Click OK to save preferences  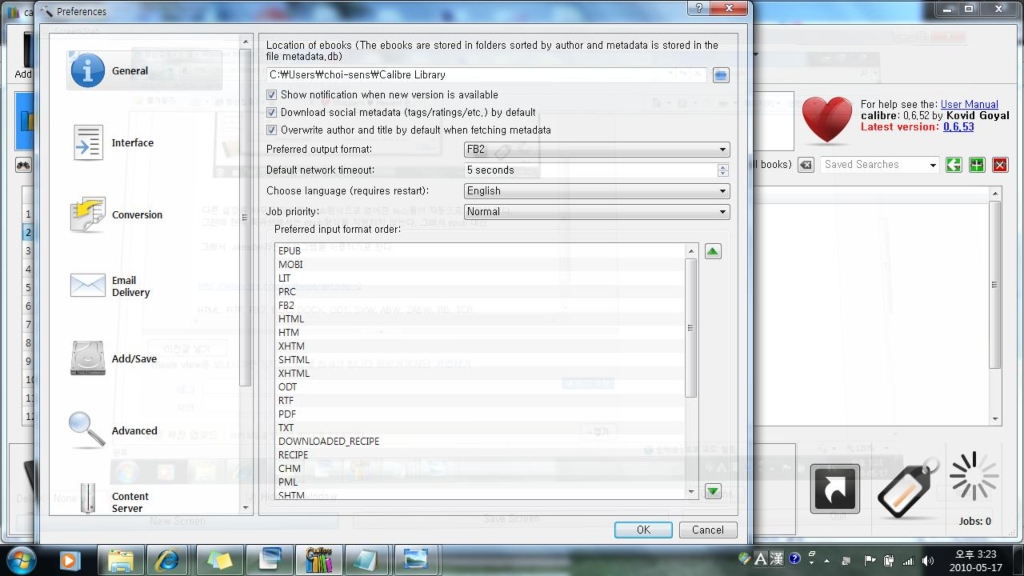point(643,530)
